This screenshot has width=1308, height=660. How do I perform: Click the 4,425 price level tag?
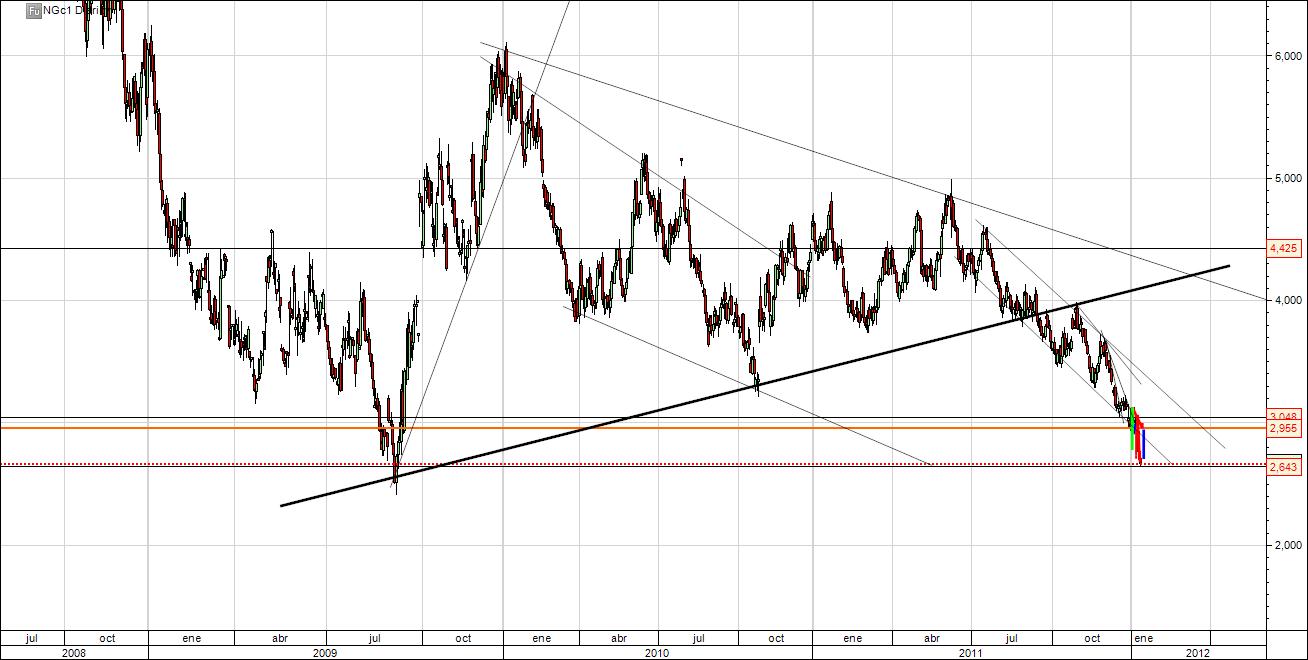tap(1282, 248)
